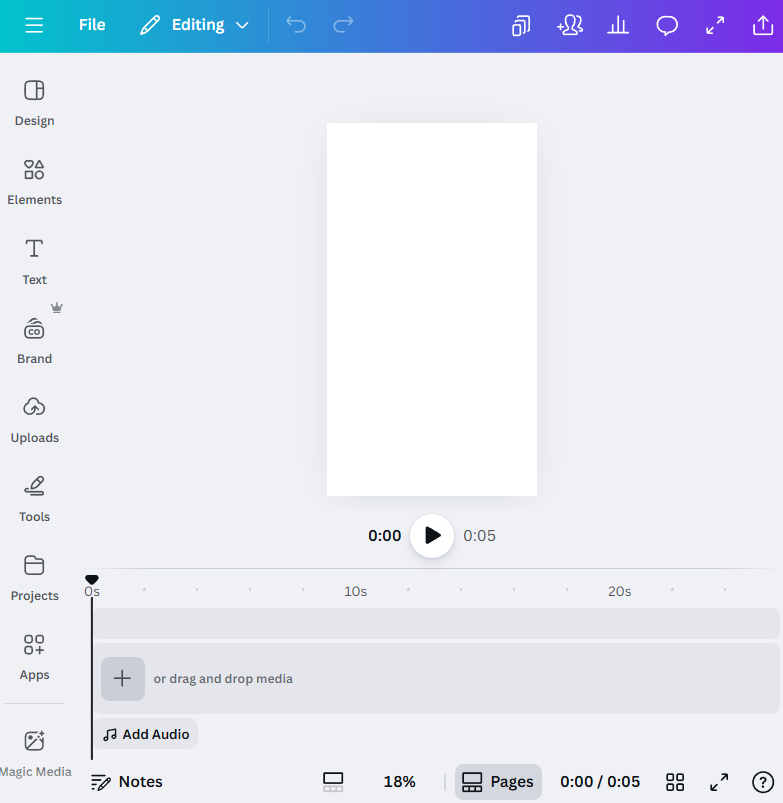783x803 pixels.
Task: Open the Elements panel in the sidebar
Action: [x=34, y=181]
